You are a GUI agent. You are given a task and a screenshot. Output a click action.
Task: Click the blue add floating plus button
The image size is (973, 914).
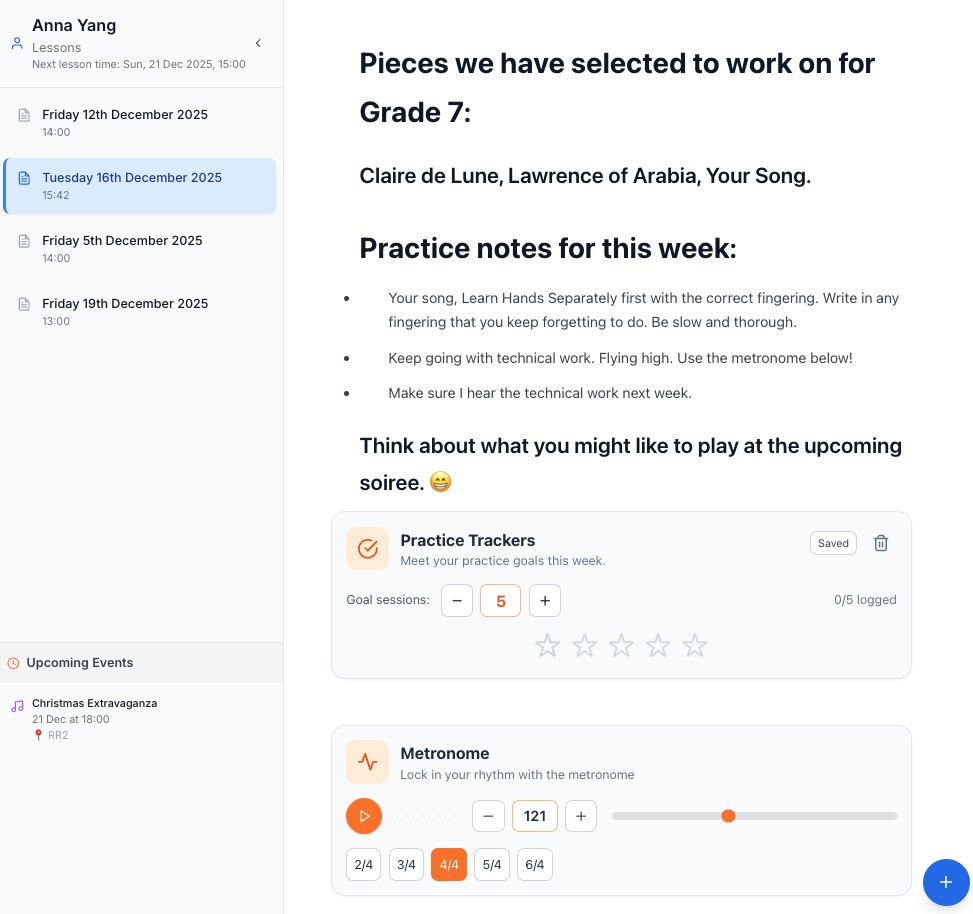946,882
